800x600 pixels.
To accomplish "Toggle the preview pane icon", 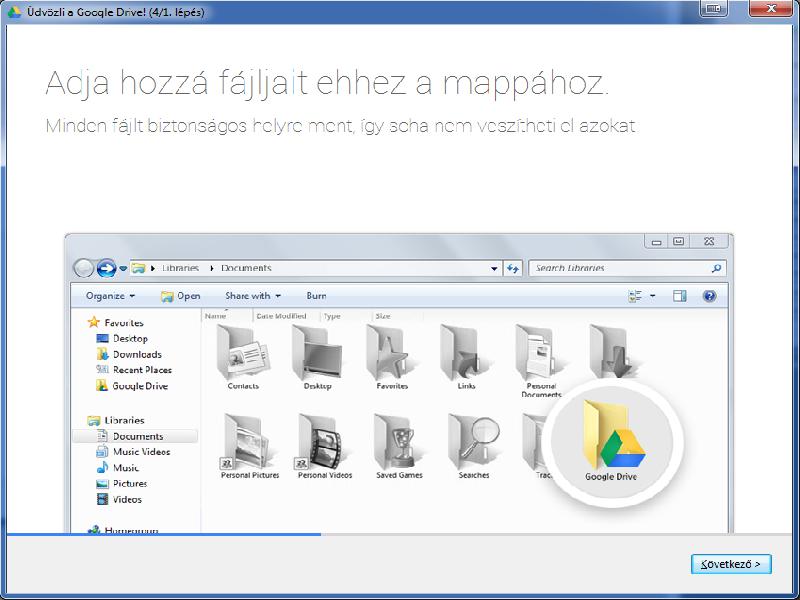I will coord(680,296).
